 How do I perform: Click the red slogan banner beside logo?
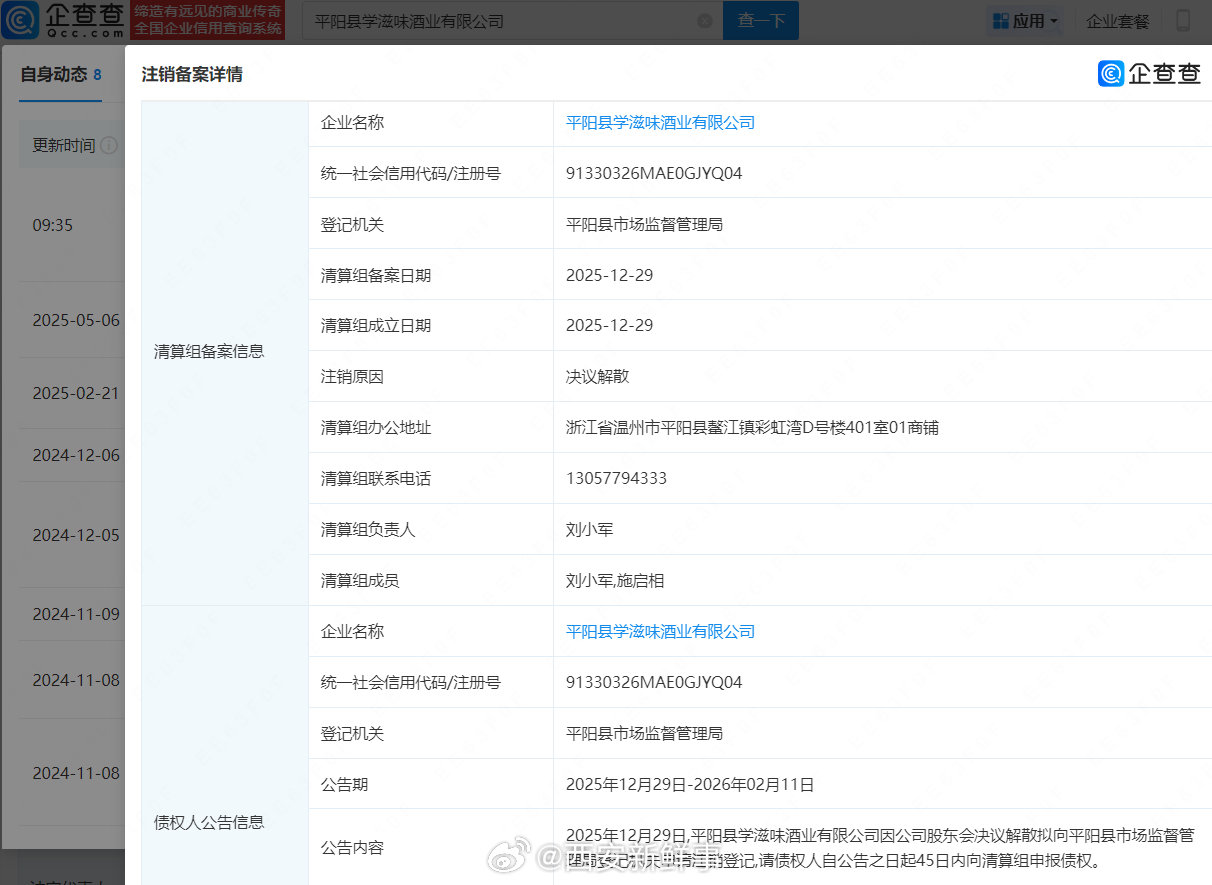(208, 20)
